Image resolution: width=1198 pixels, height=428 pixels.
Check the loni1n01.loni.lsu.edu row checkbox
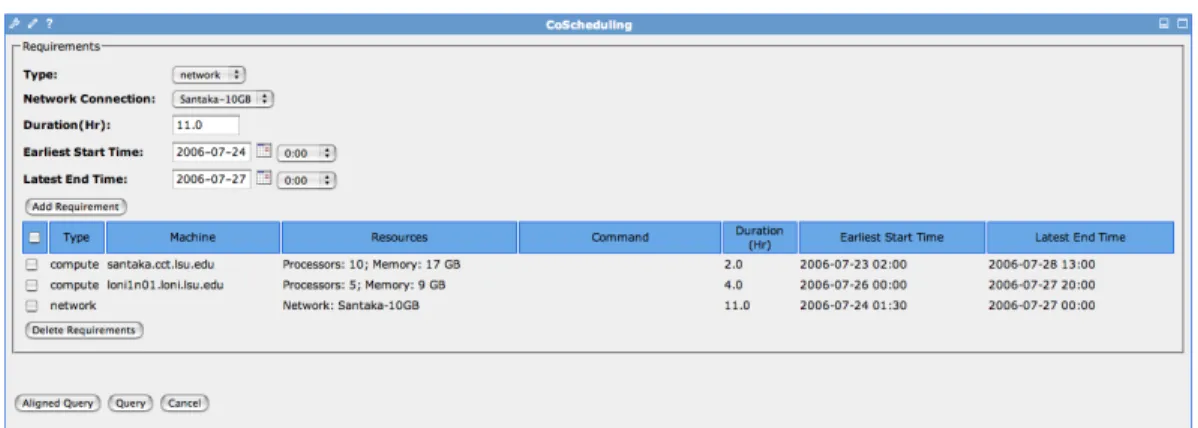click(32, 285)
